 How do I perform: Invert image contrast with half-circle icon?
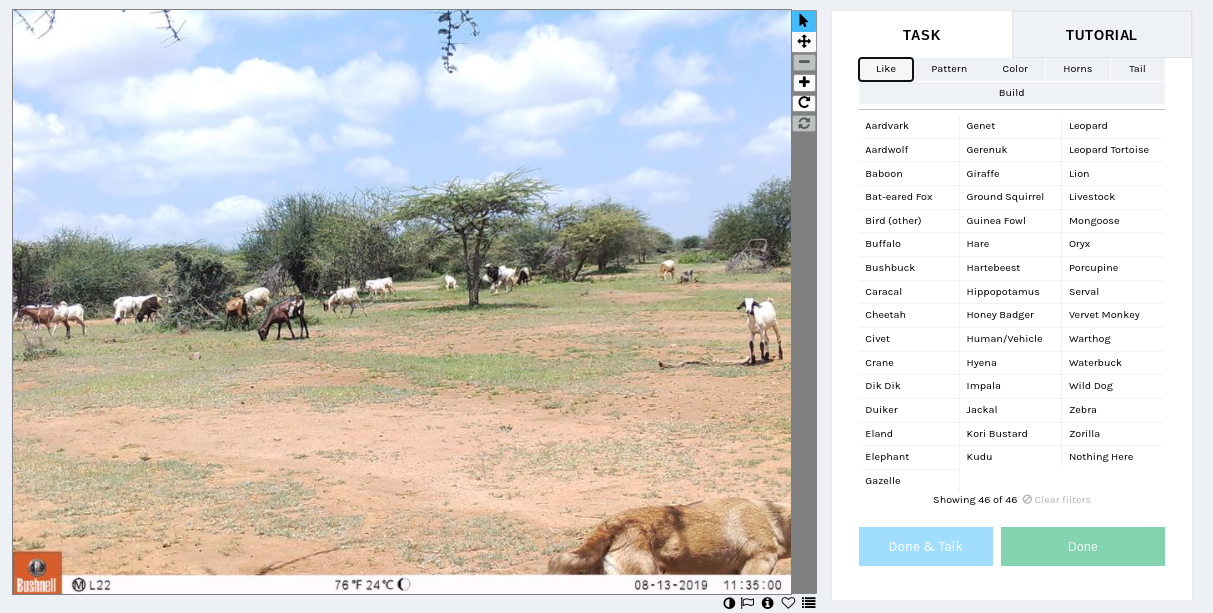click(x=728, y=603)
